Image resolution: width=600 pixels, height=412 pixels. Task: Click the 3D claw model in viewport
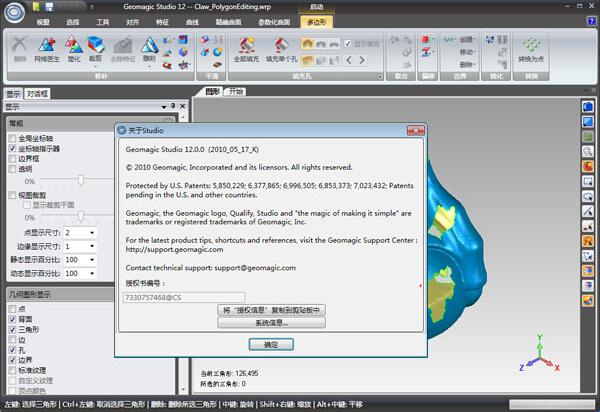(x=457, y=249)
